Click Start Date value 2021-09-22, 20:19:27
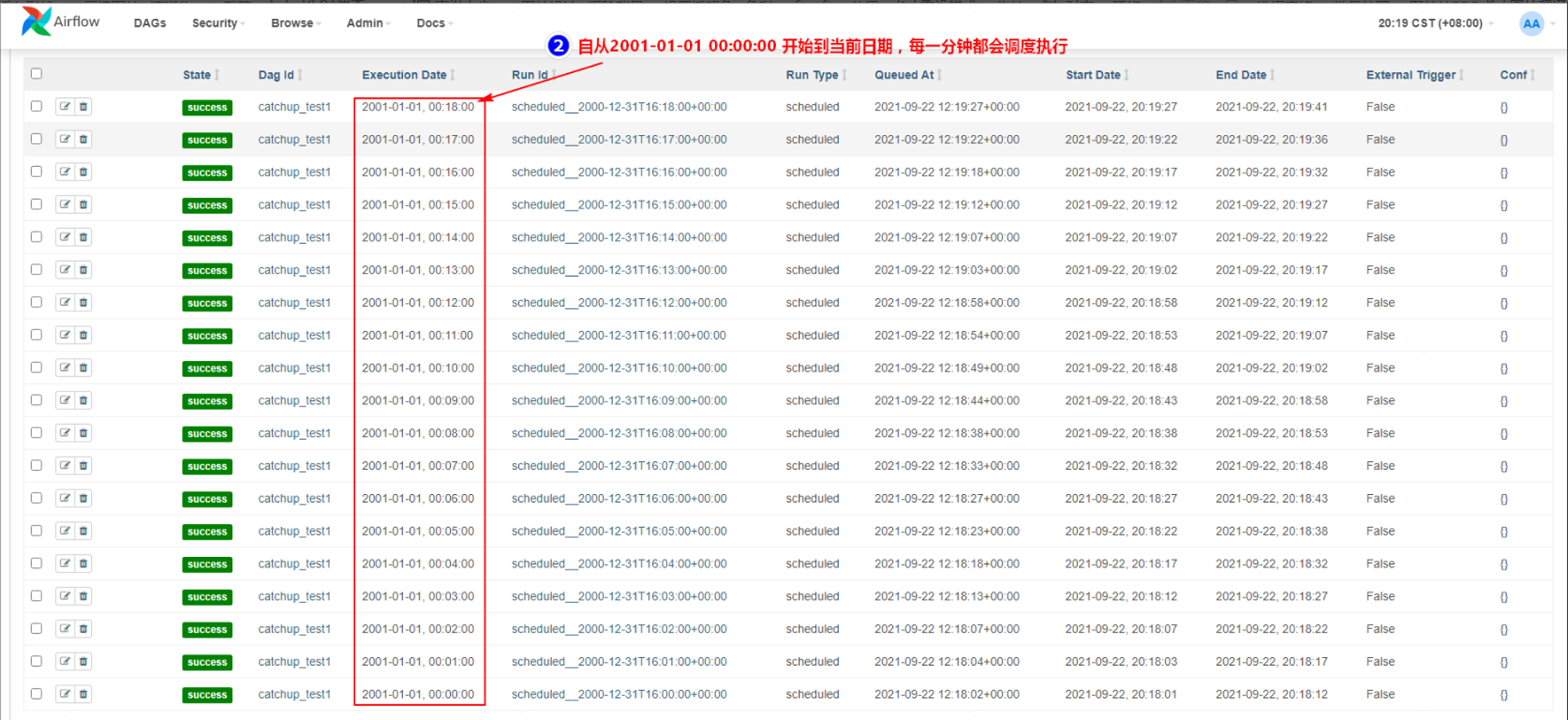1568x720 pixels. coord(1121,107)
